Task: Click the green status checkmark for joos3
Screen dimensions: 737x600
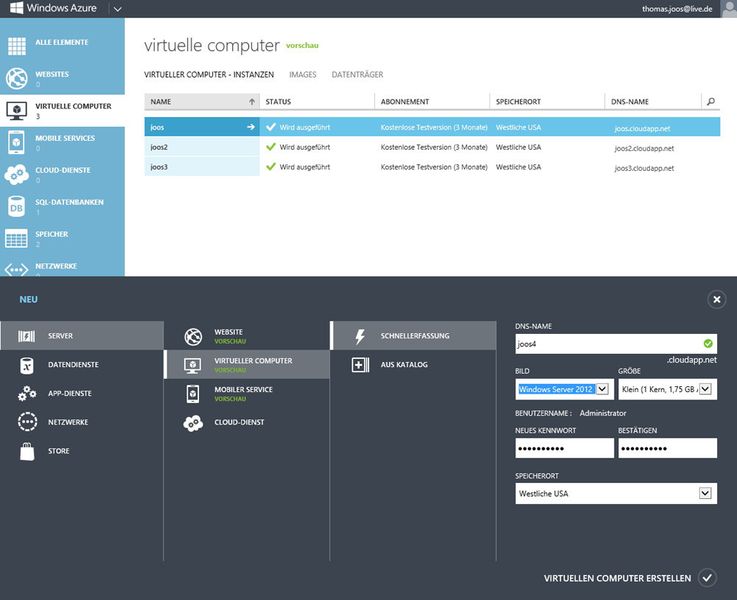Action: (x=271, y=166)
